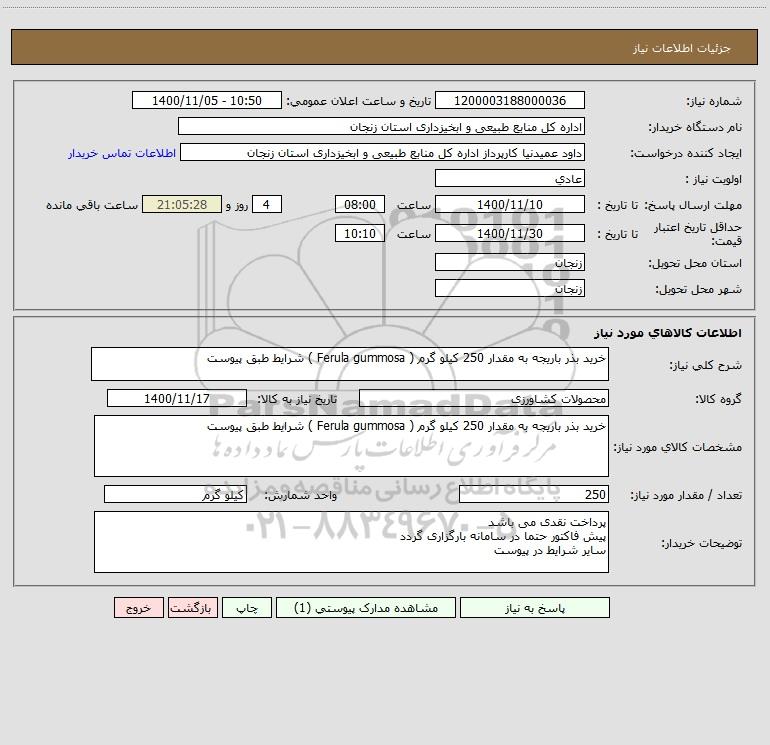
Task: Click the label ایجاد کننده درخواست:
Action: coord(686,153)
